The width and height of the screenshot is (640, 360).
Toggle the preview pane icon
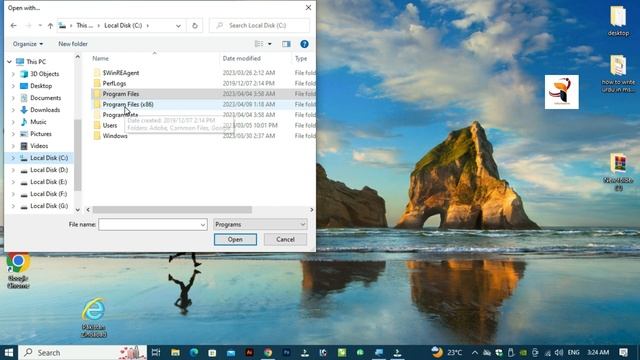pos(286,44)
